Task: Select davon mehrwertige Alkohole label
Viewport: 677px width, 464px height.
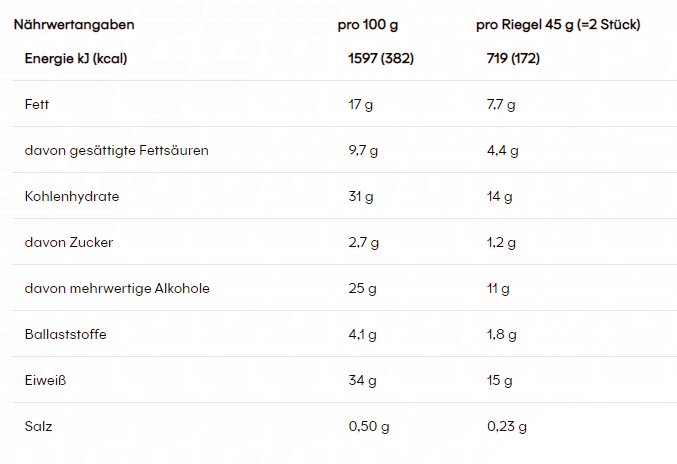Action: (x=117, y=288)
